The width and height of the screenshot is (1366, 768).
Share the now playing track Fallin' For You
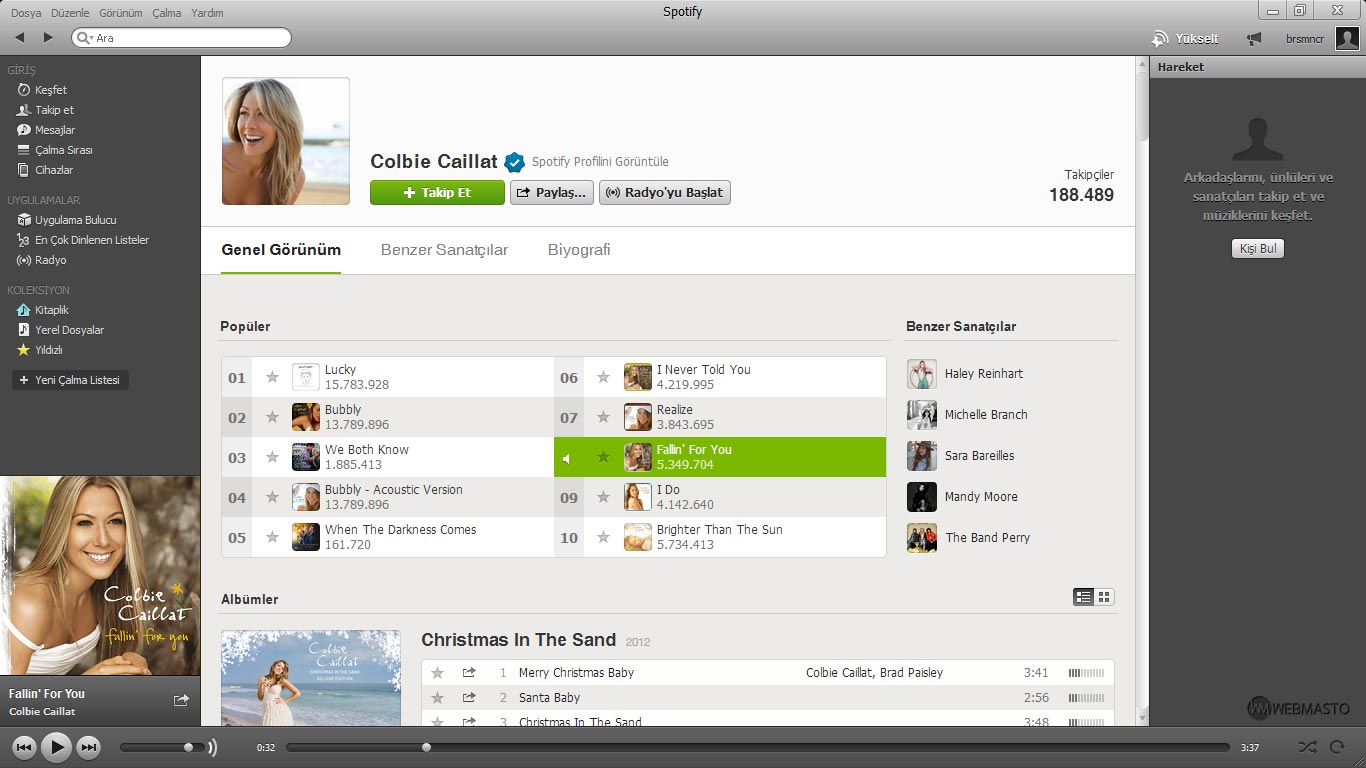click(x=181, y=700)
